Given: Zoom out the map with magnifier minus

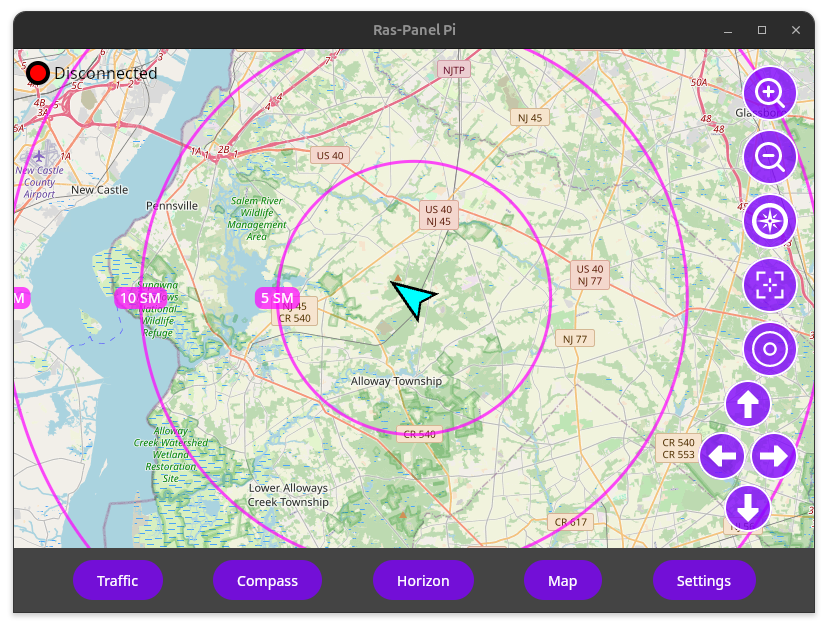Looking at the screenshot, I should click(x=769, y=157).
